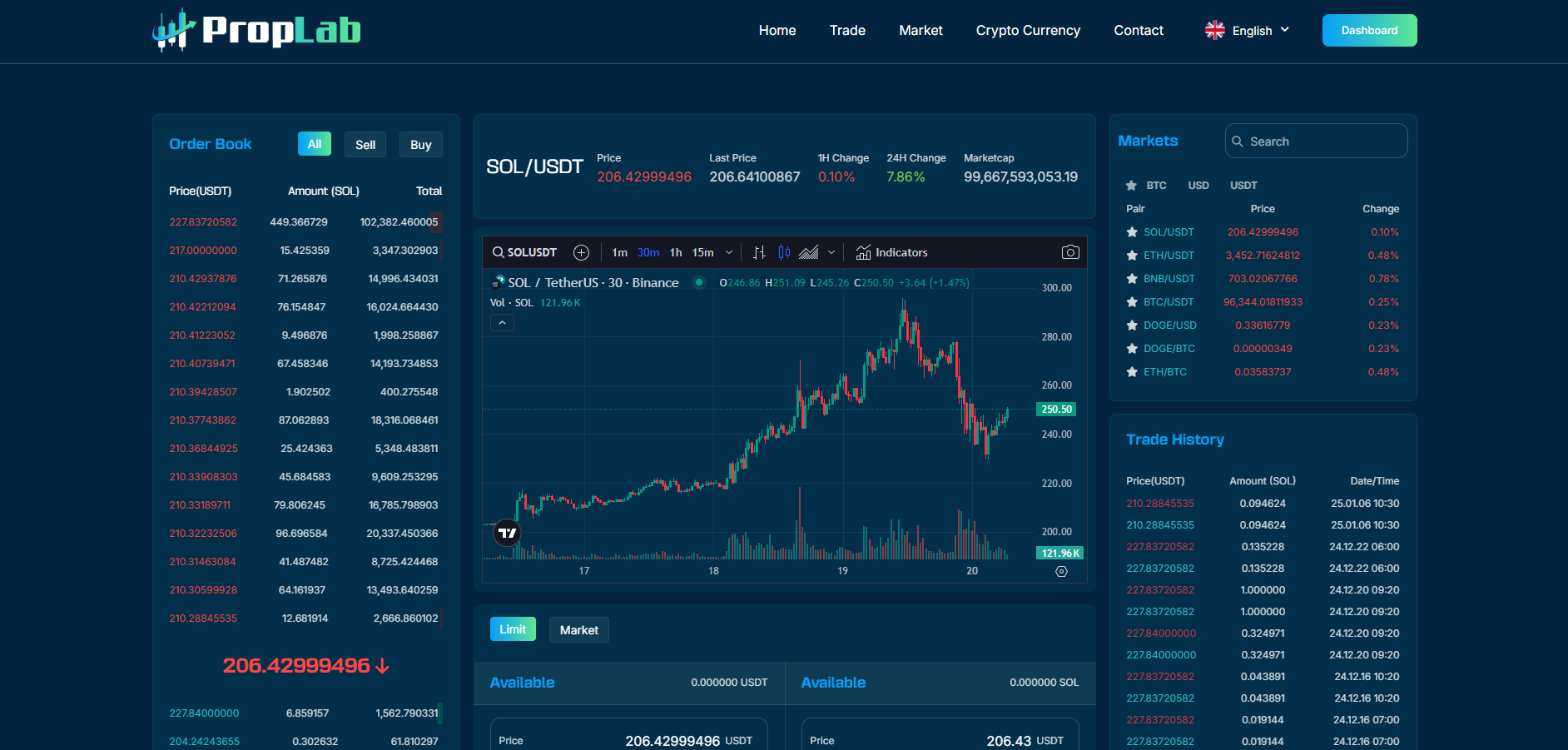This screenshot has height=750, width=1568.
Task: Click the Dashboard button
Action: pyautogui.click(x=1369, y=31)
